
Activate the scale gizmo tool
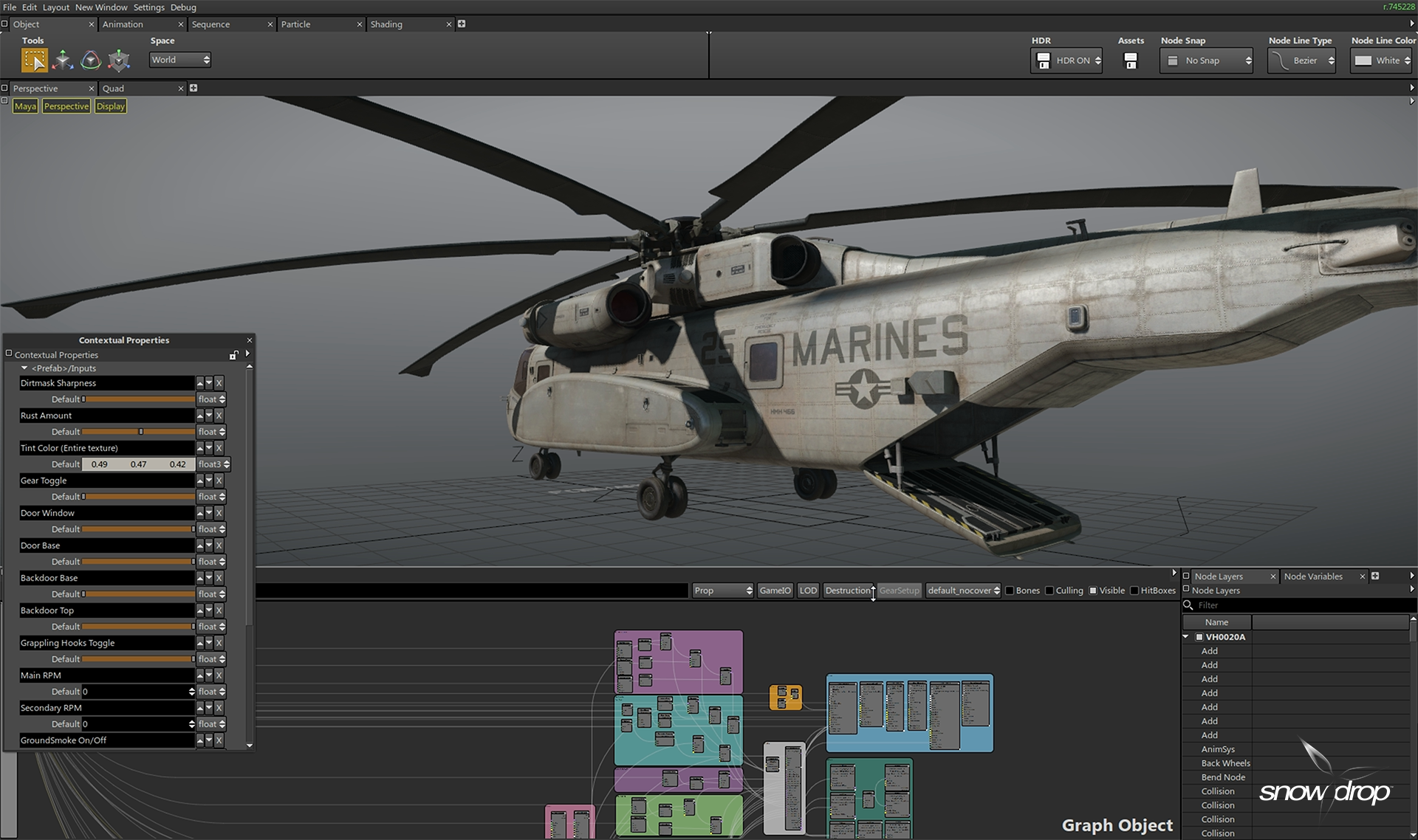(x=119, y=61)
